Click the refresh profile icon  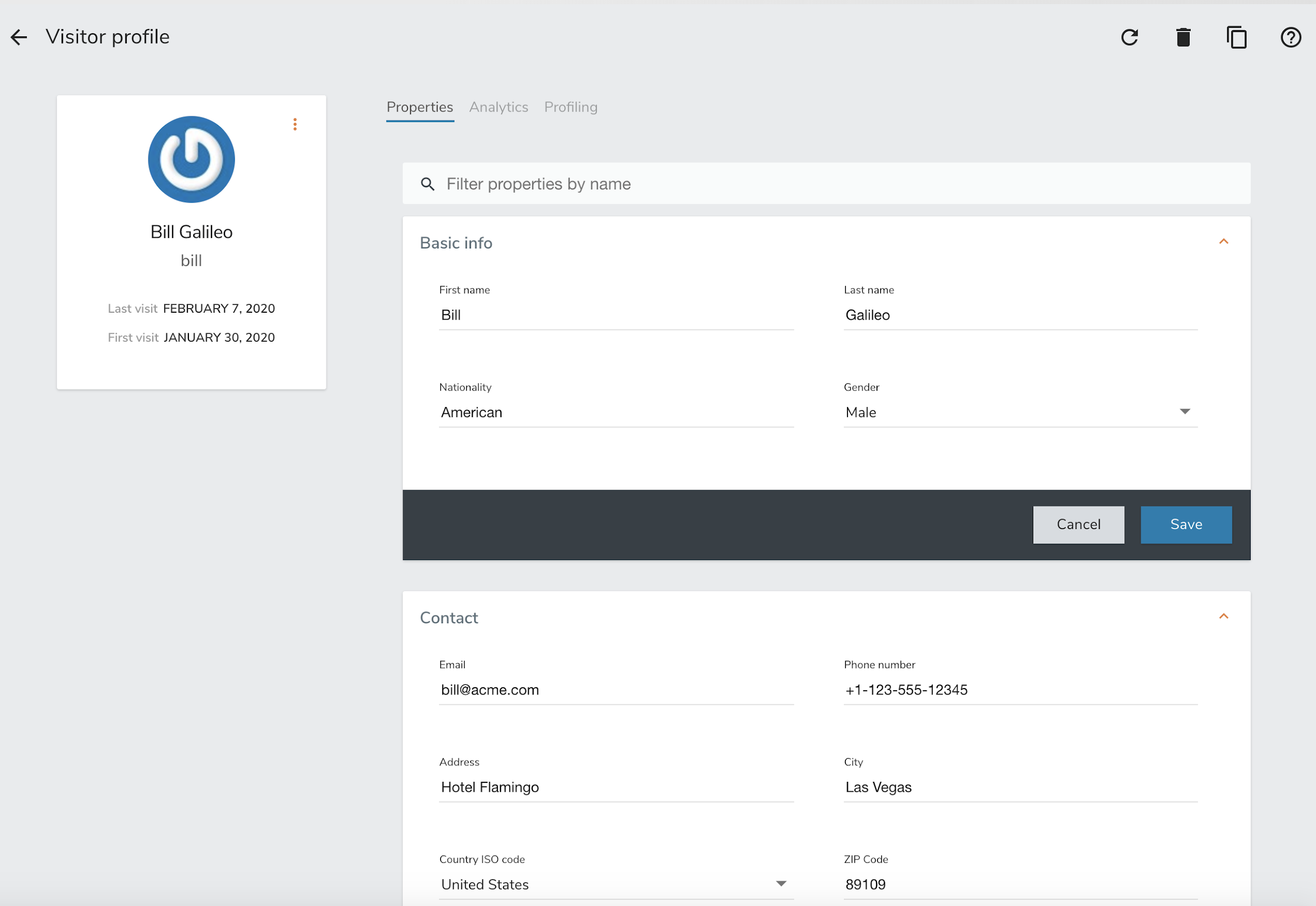coord(1129,37)
